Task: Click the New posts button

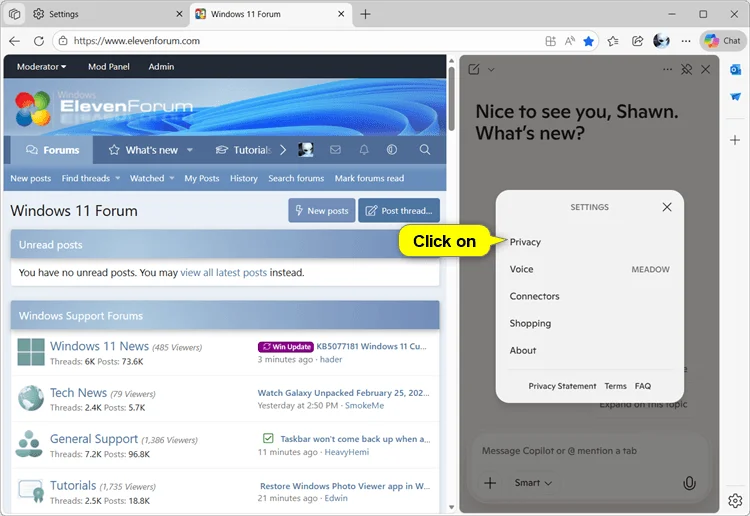Action: [321, 210]
